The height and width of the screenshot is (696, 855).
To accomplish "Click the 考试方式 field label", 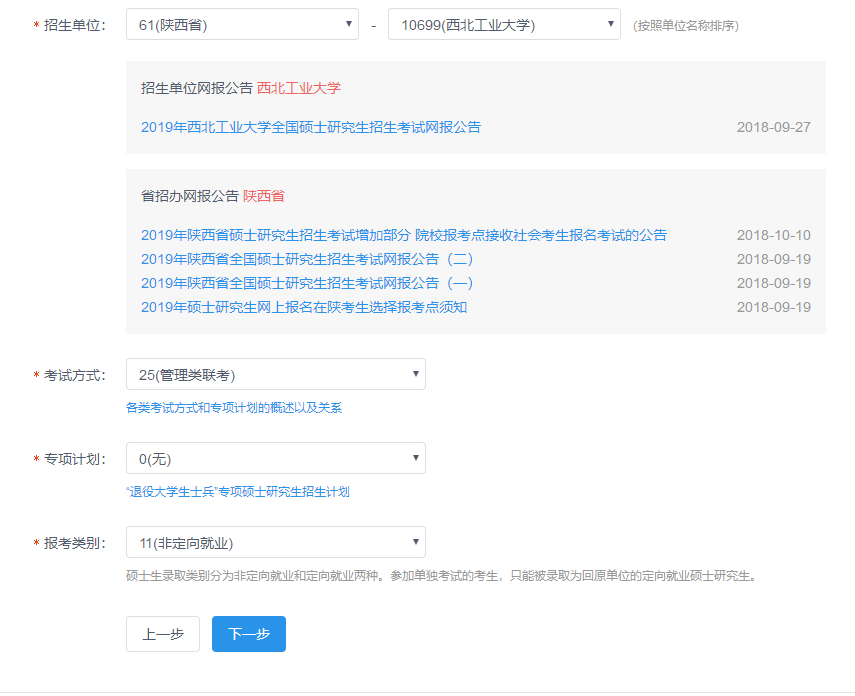I will pos(74,375).
